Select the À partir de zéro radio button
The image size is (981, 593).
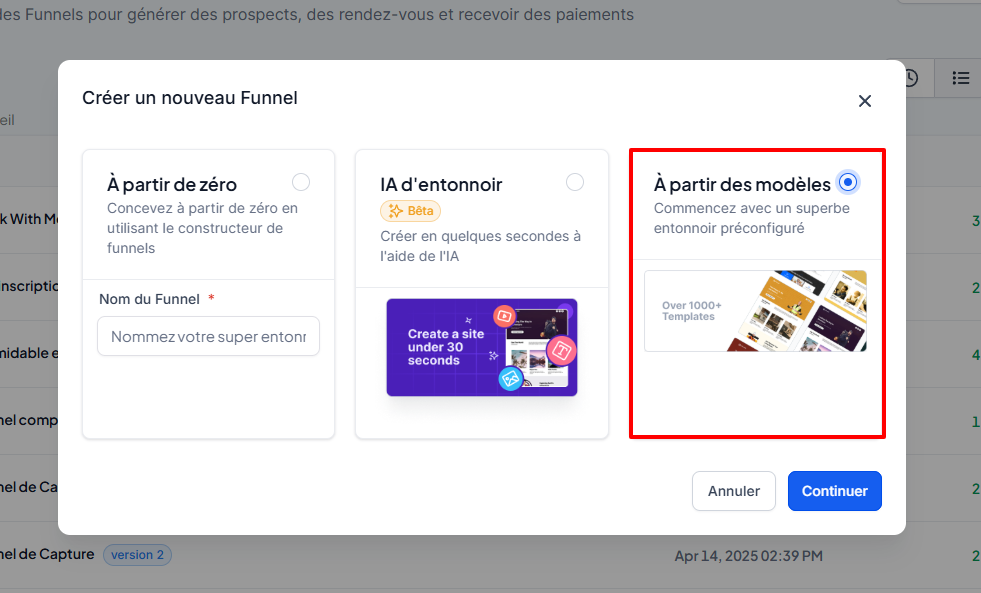[x=301, y=182]
